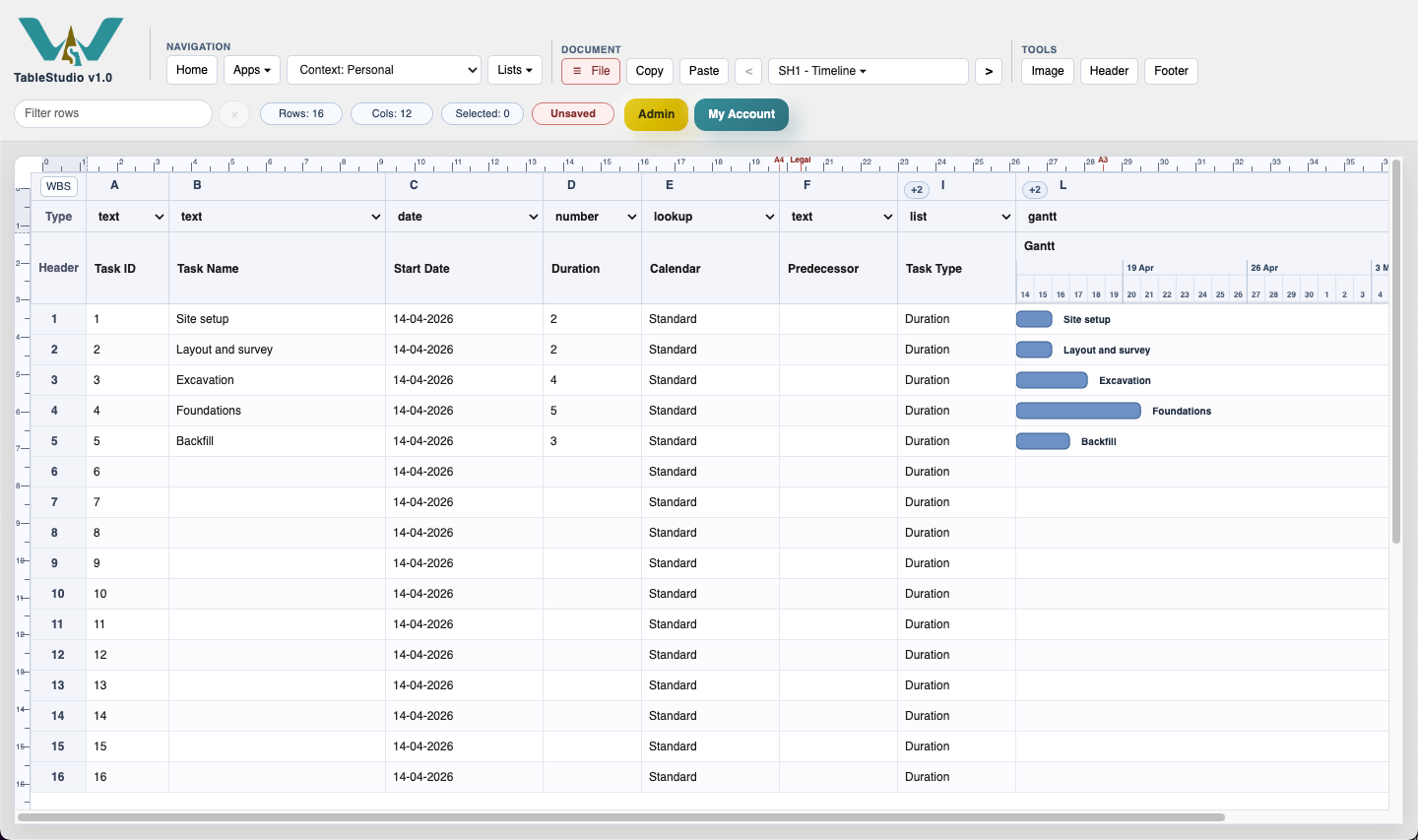
Task: Click the Legal page marker on the ruler
Action: coord(801,160)
